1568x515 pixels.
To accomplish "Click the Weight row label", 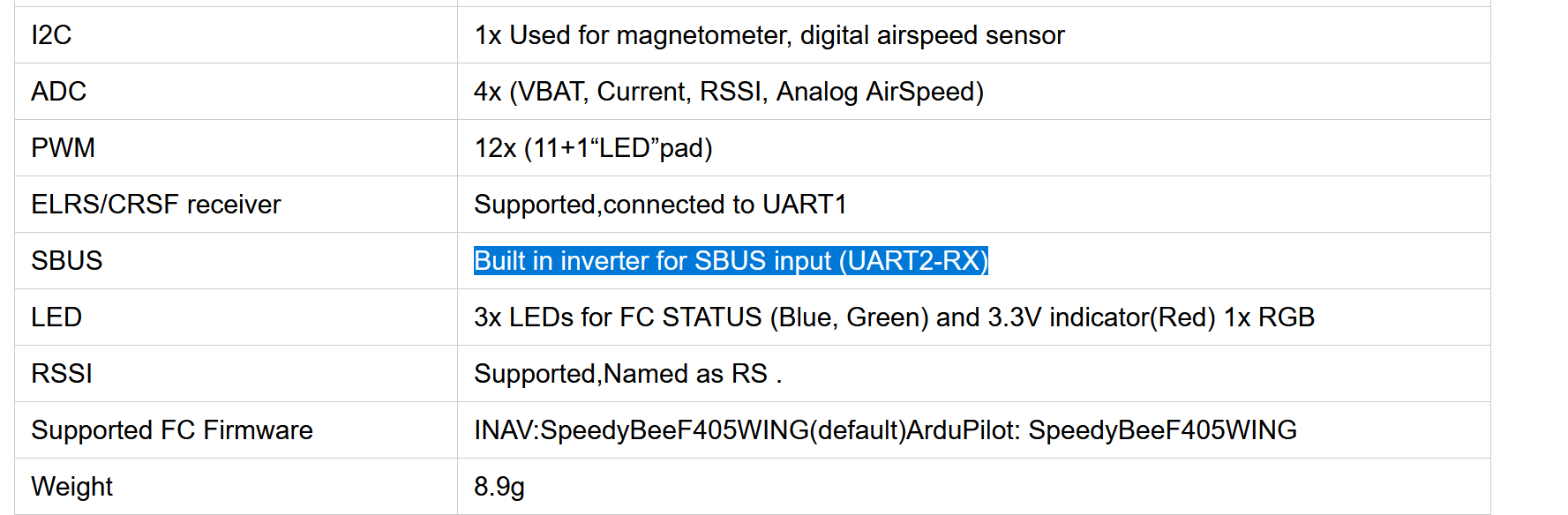I will tap(72, 487).
